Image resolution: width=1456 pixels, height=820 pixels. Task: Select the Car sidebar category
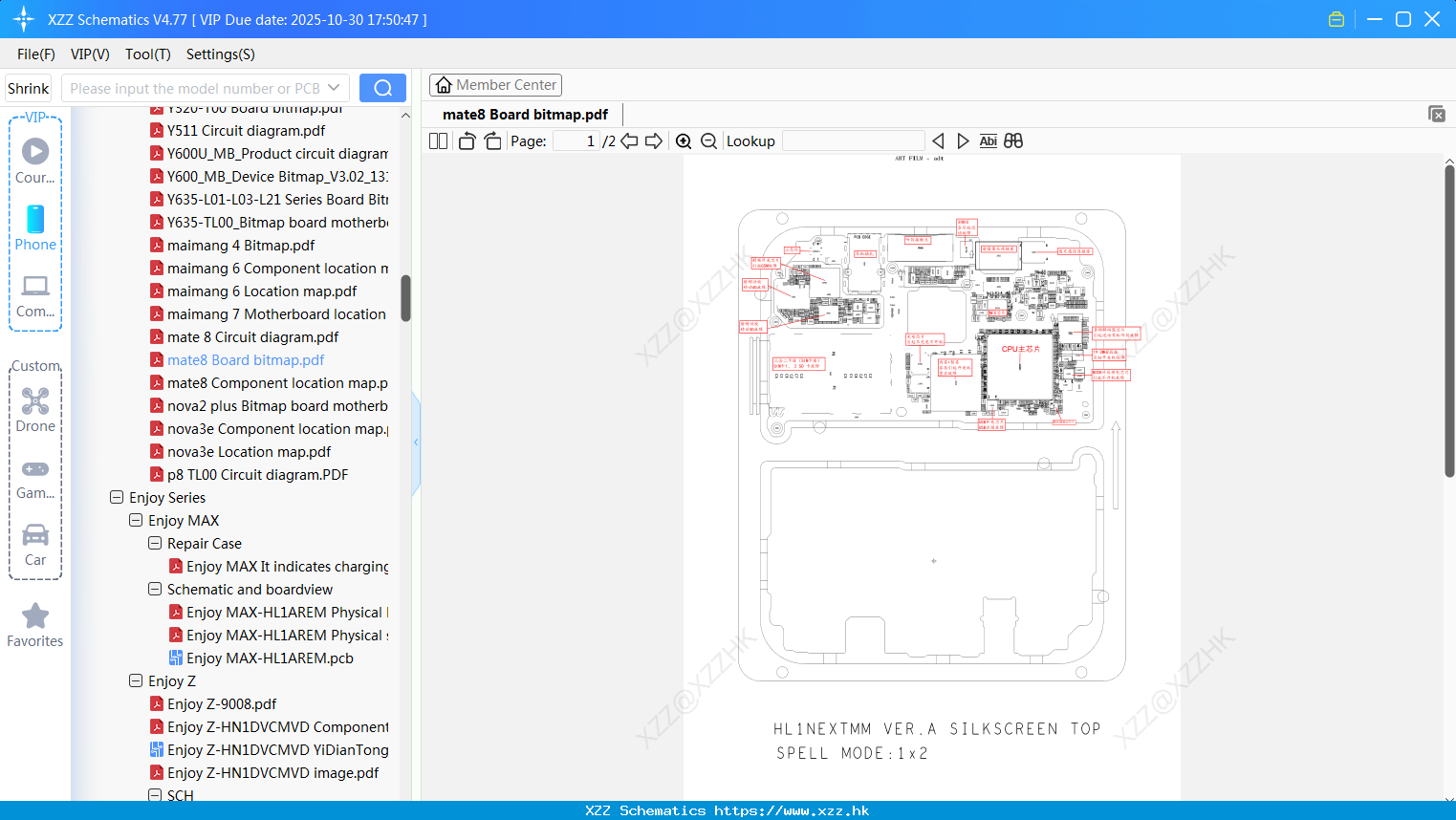[x=35, y=545]
